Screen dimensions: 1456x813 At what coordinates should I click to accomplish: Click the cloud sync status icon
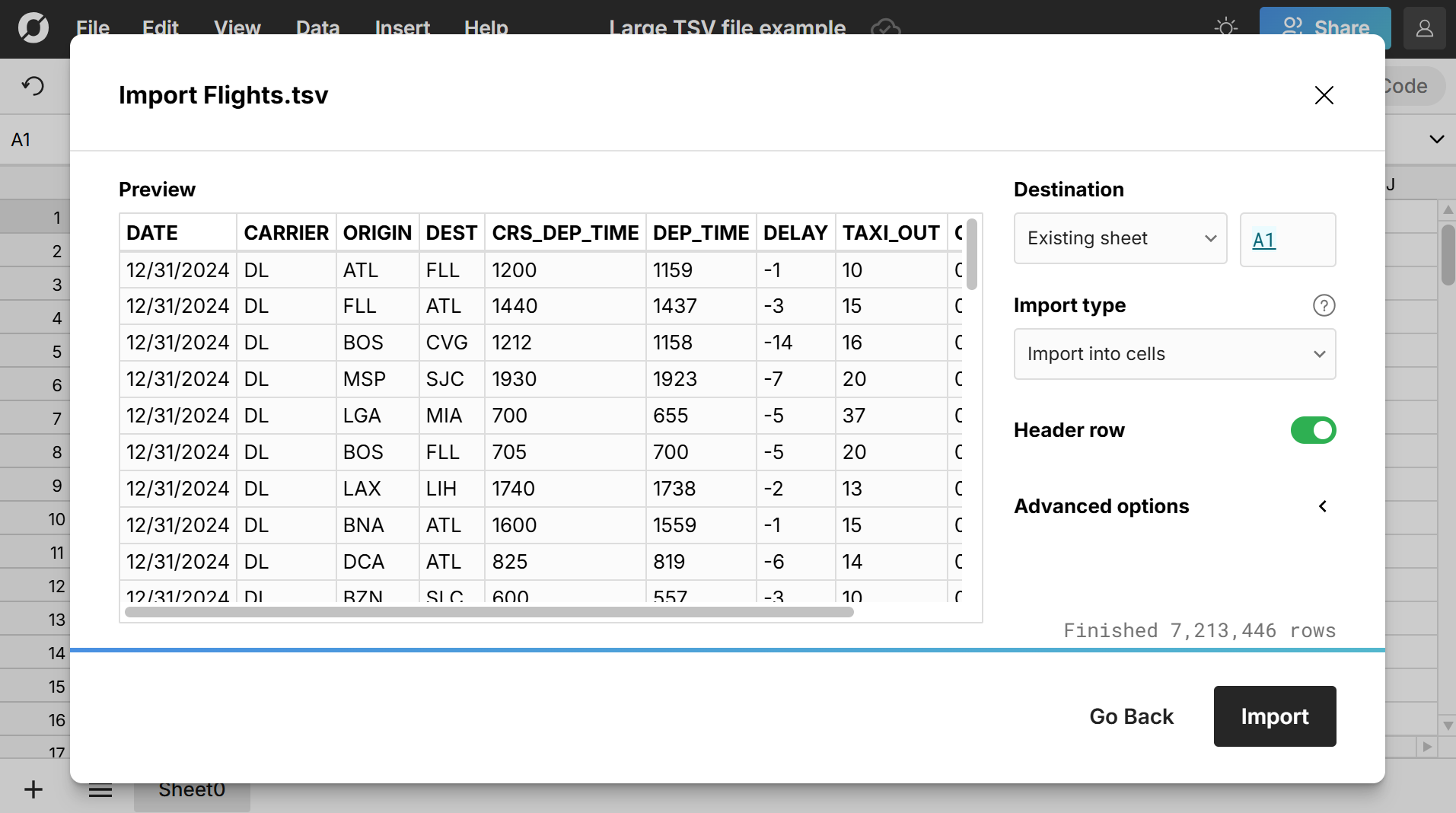click(885, 29)
